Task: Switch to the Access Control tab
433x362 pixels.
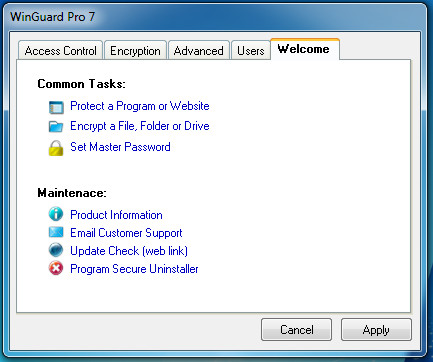Action: [x=60, y=50]
